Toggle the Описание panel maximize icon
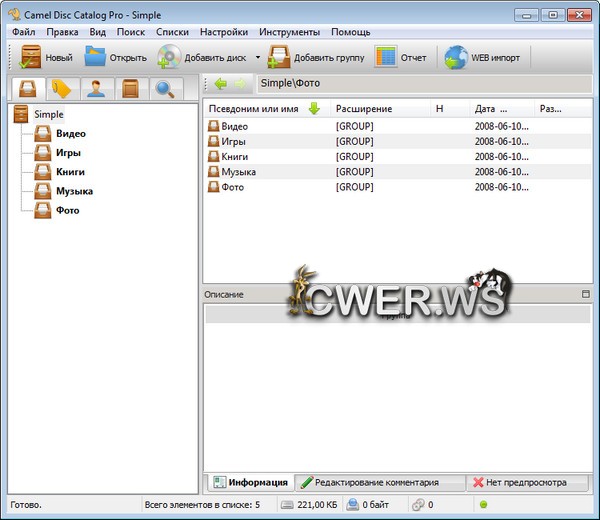Screen dimensions: 600x520 click(x=585, y=294)
